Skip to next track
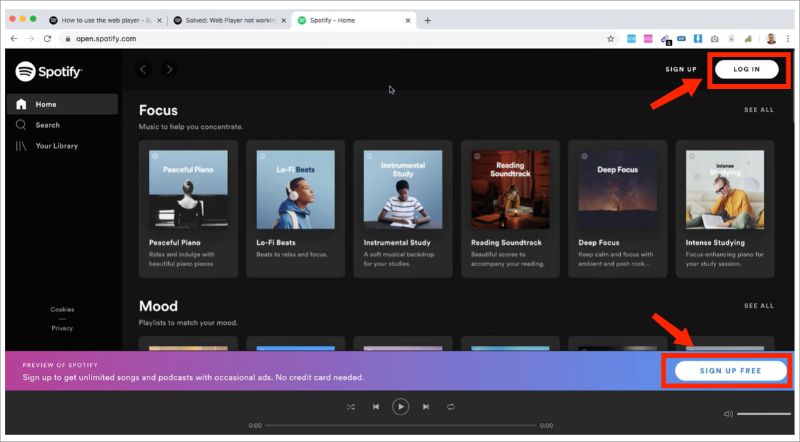The width and height of the screenshot is (800, 442). pos(426,407)
